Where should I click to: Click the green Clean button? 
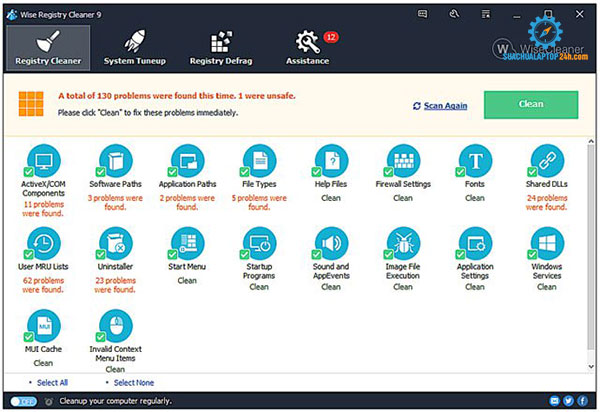(x=531, y=104)
